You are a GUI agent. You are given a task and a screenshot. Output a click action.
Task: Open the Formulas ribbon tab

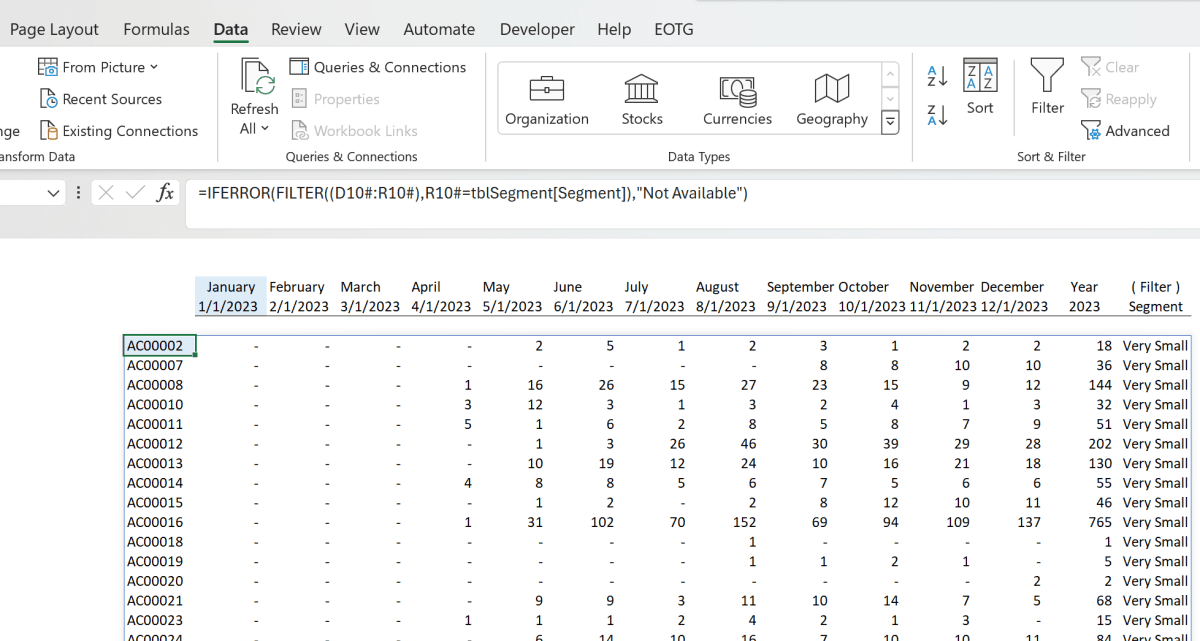coord(156,29)
